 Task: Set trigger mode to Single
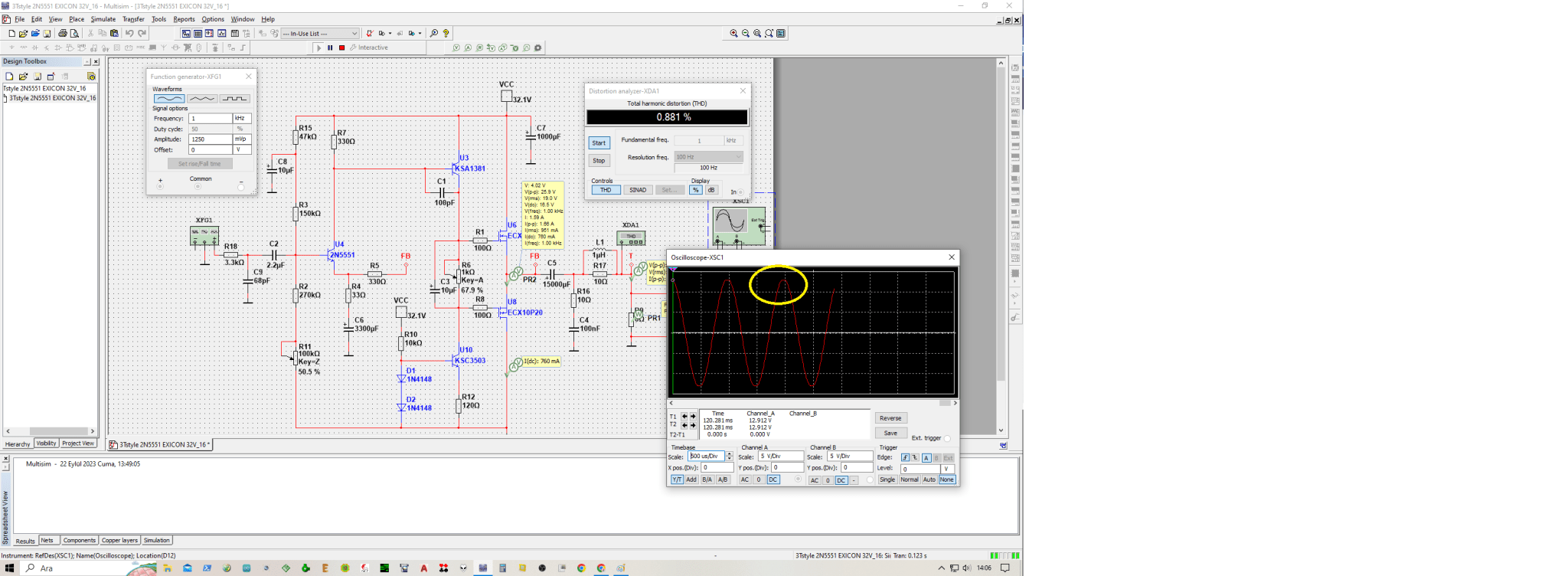pos(888,479)
